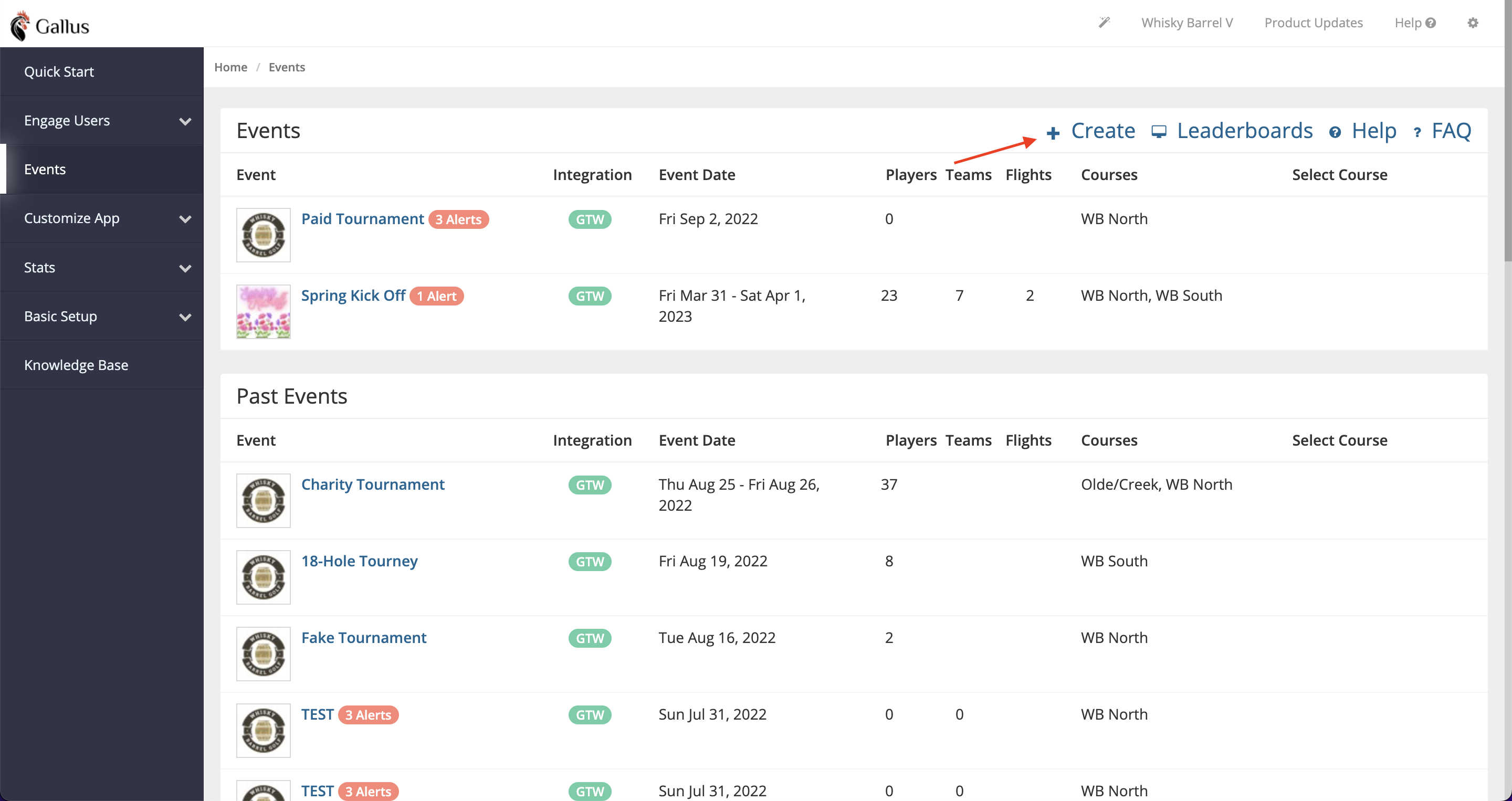The width and height of the screenshot is (1512, 801).
Task: Click the magic wand icon in header
Action: pyautogui.click(x=1104, y=22)
